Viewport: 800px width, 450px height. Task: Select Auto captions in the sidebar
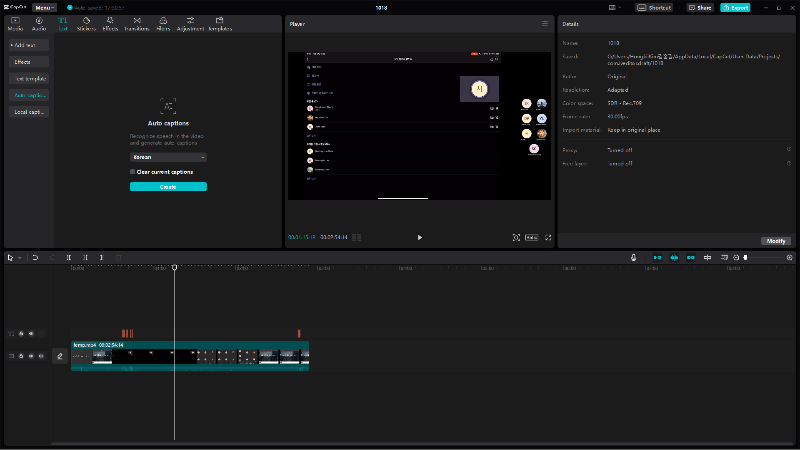tap(29, 95)
